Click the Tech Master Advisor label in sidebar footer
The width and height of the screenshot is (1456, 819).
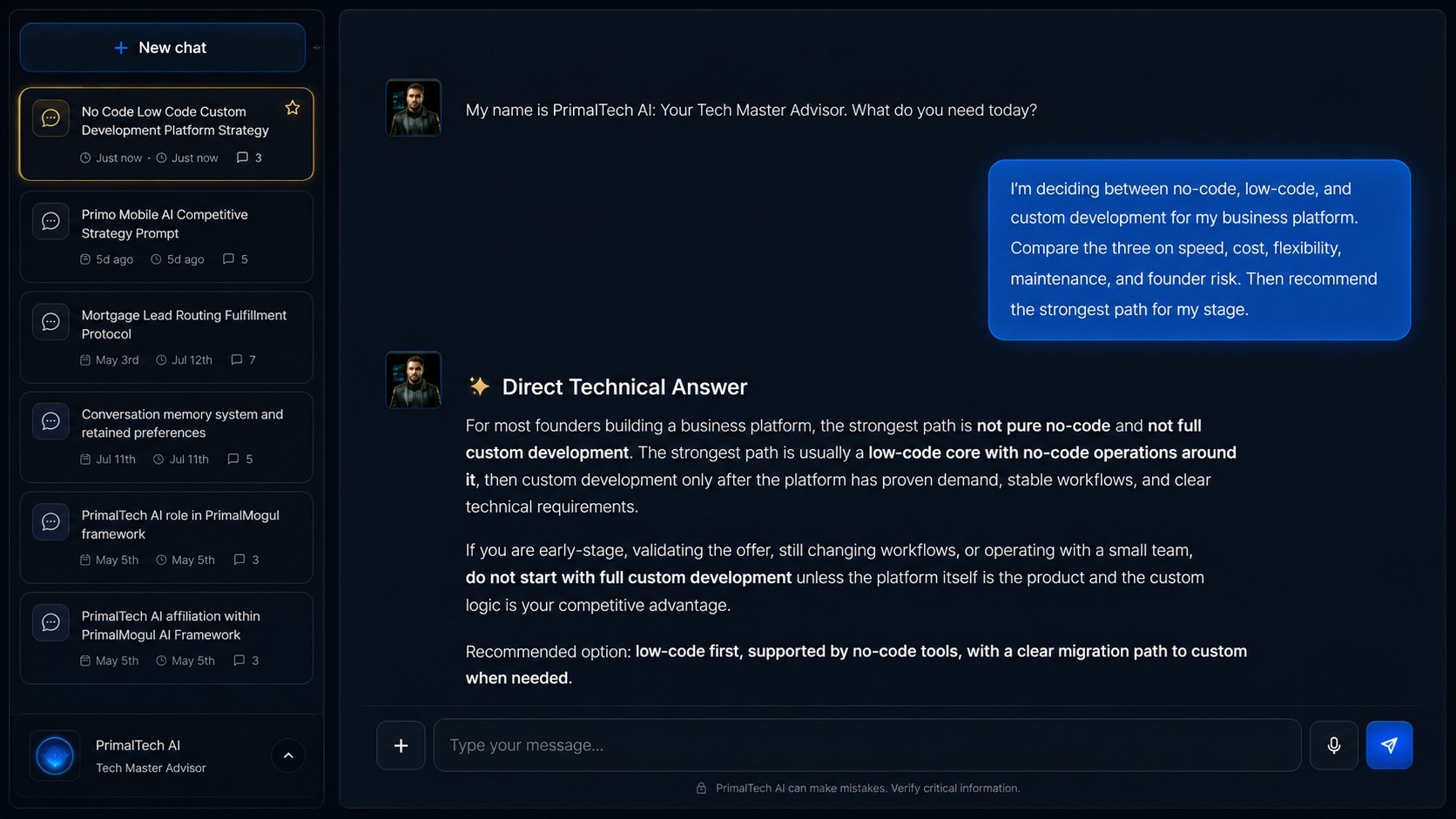(151, 768)
